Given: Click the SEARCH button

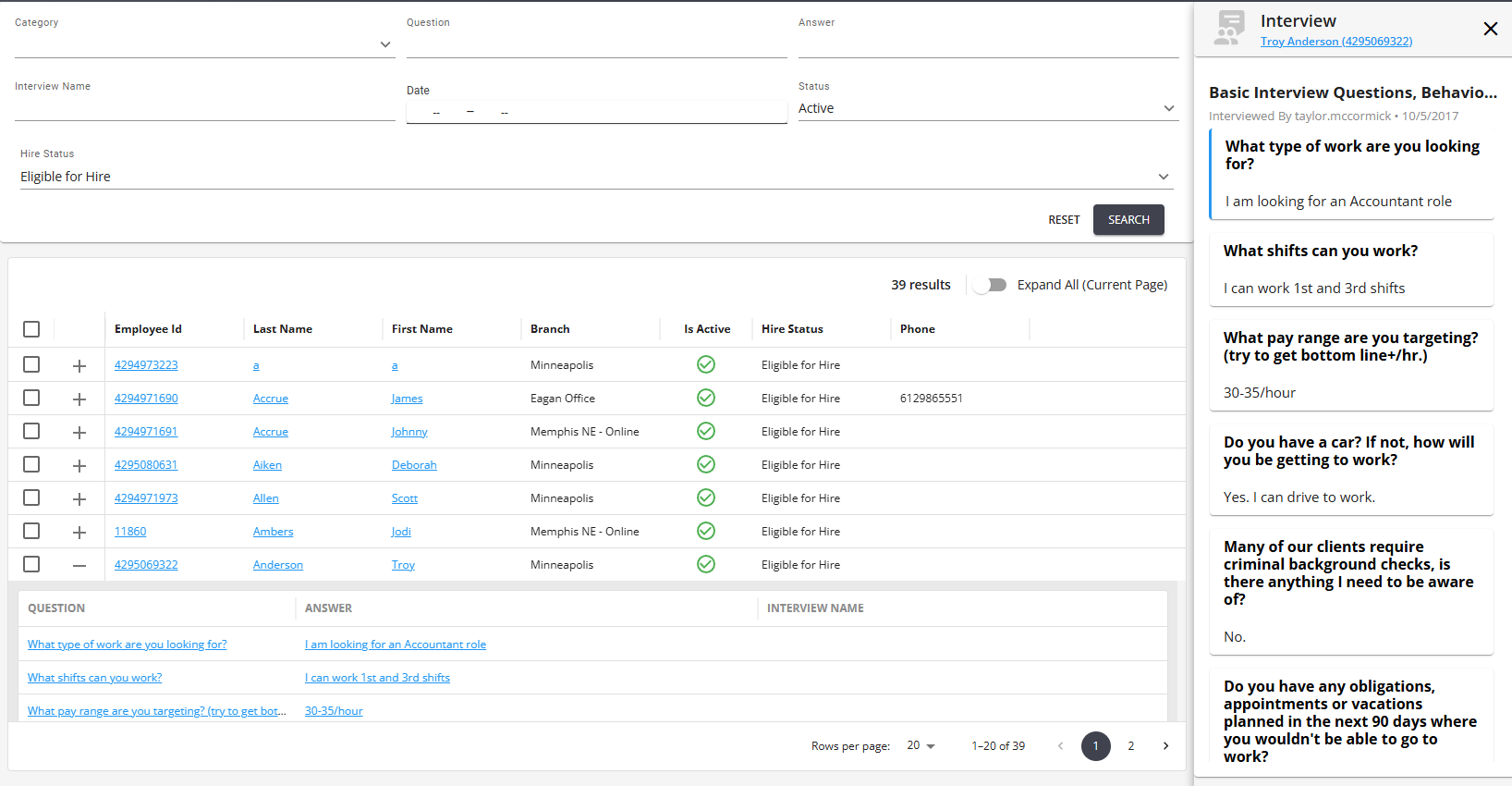Looking at the screenshot, I should 1128,219.
